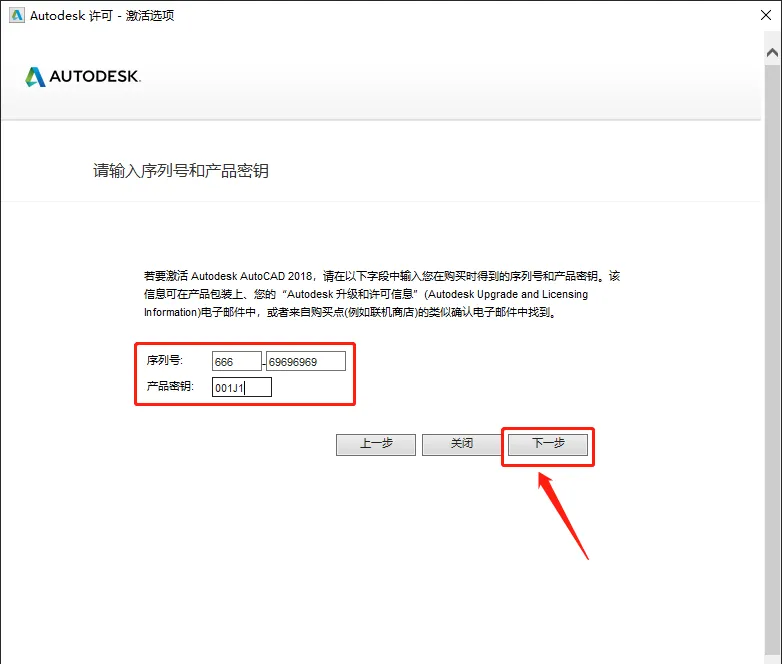Focus the serial number field 69696969
The width and height of the screenshot is (782, 664).
[306, 361]
